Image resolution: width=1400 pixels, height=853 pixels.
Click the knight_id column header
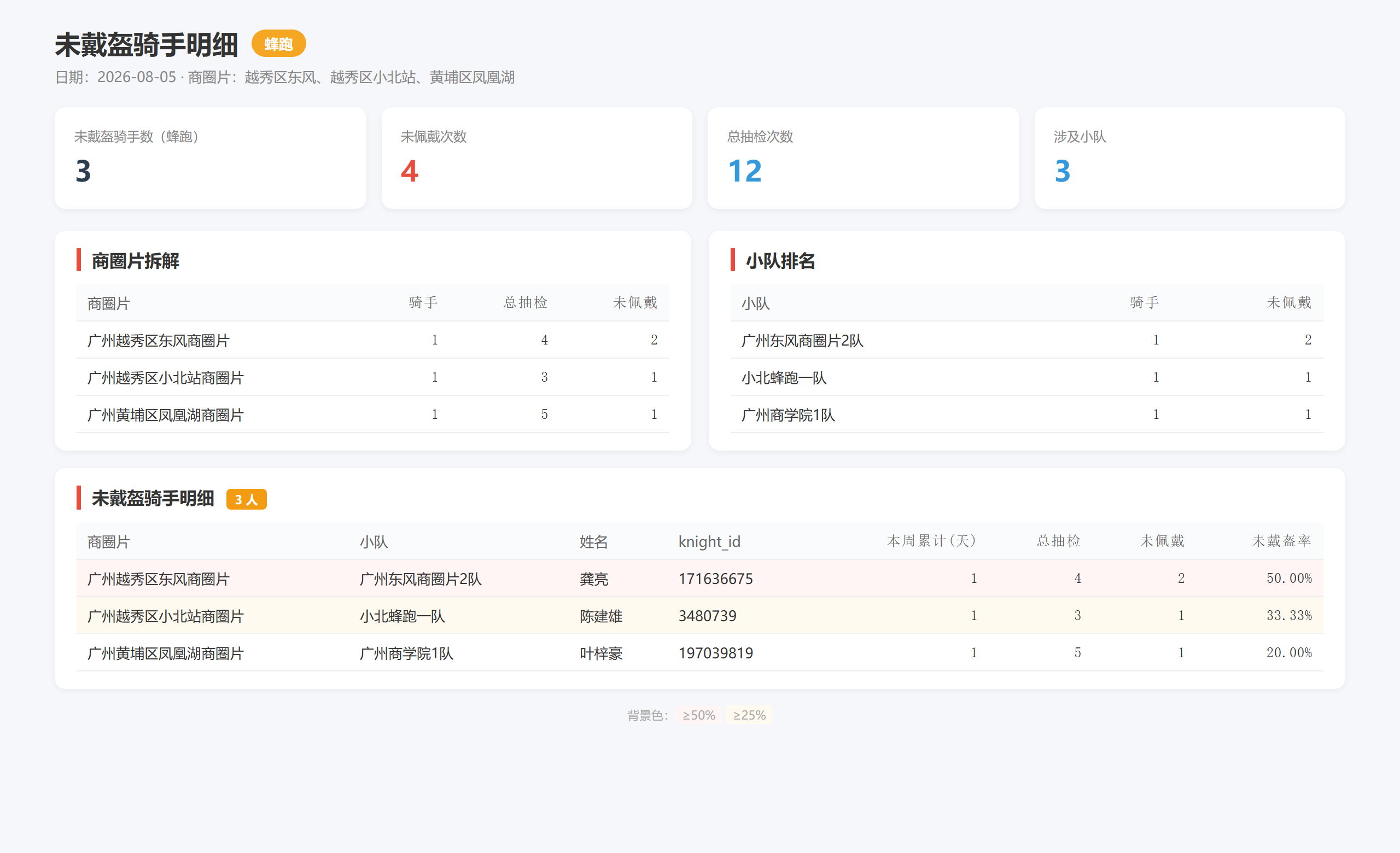pyautogui.click(x=709, y=541)
